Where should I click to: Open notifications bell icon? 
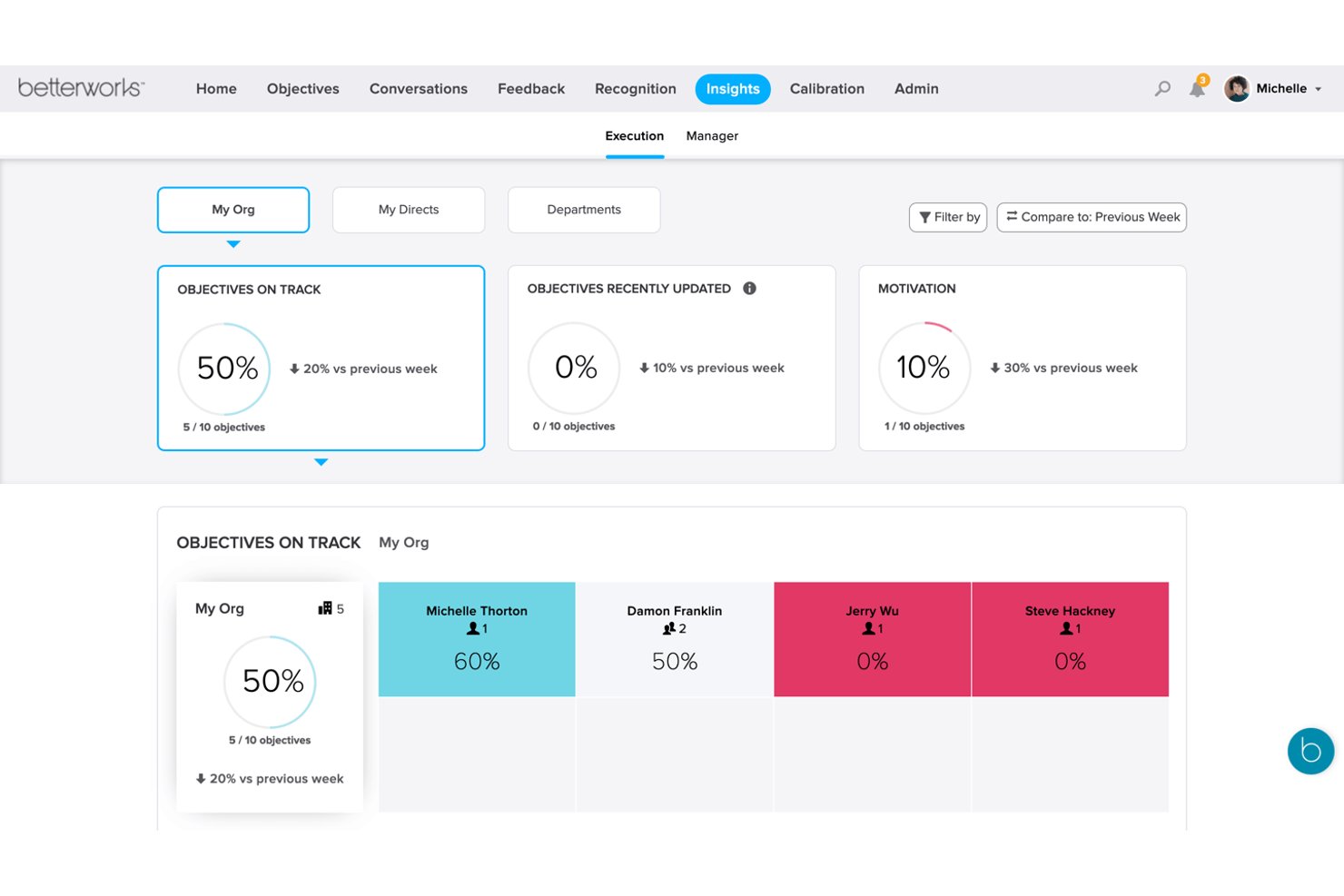pos(1198,88)
